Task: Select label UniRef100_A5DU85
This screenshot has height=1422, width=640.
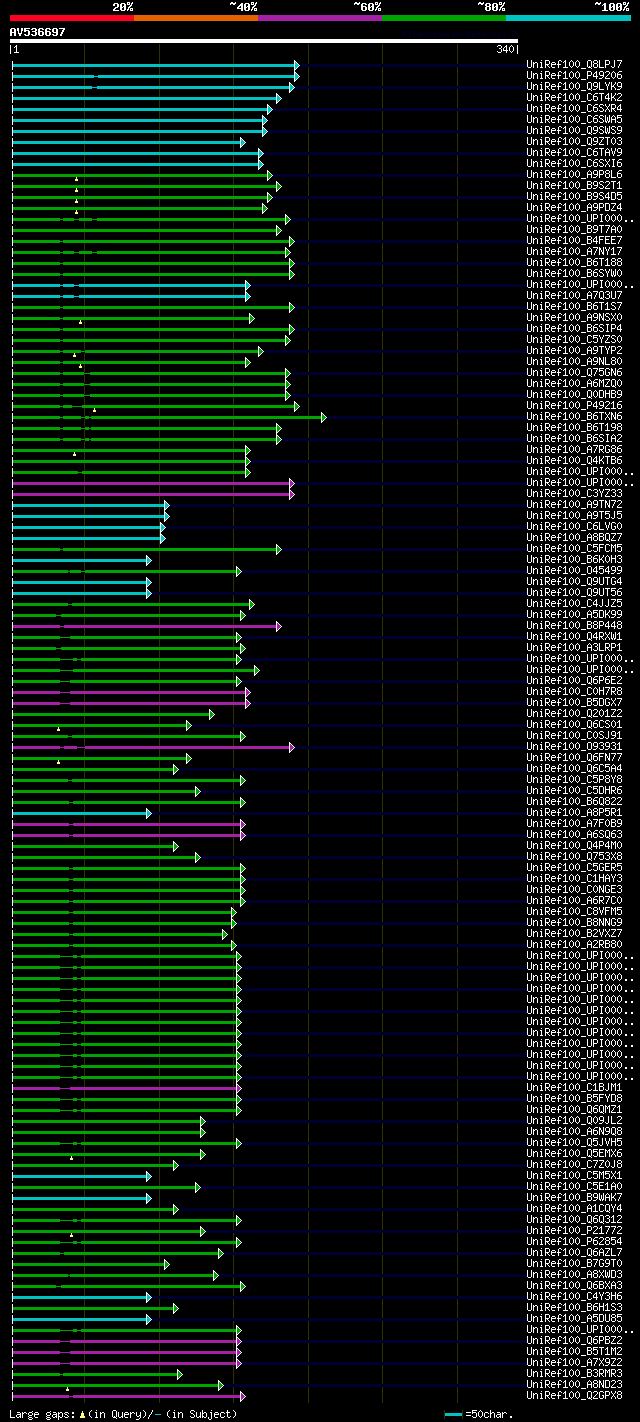Action: pyautogui.click(x=575, y=1318)
